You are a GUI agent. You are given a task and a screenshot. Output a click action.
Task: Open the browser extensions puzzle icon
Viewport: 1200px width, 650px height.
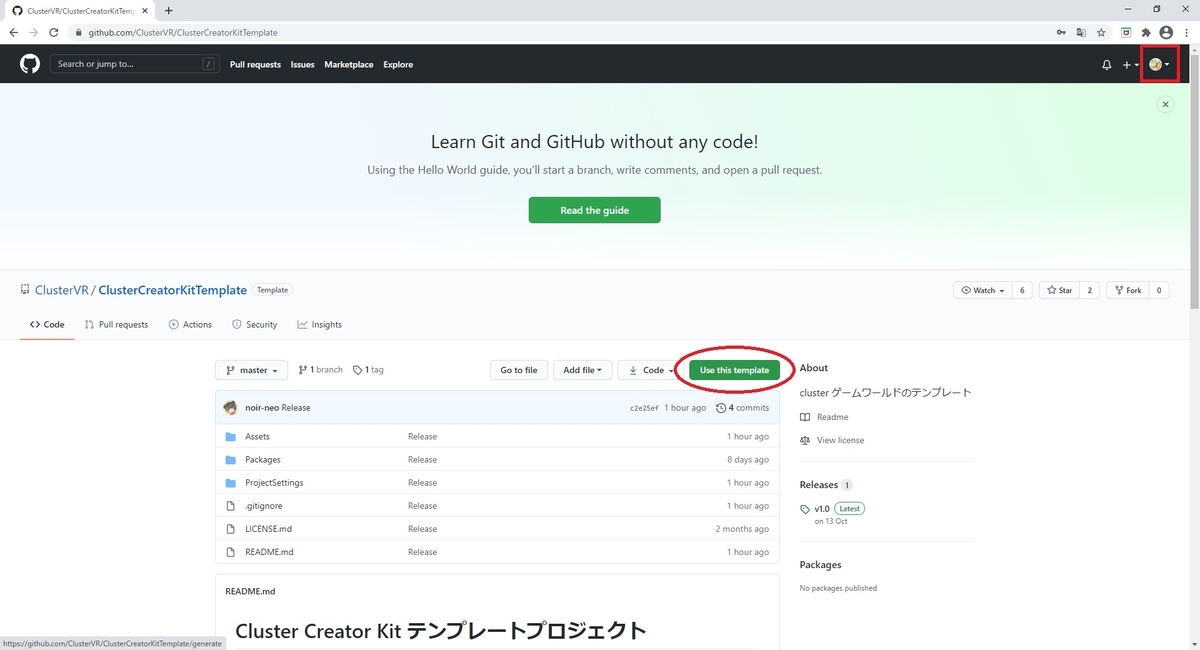point(1146,32)
